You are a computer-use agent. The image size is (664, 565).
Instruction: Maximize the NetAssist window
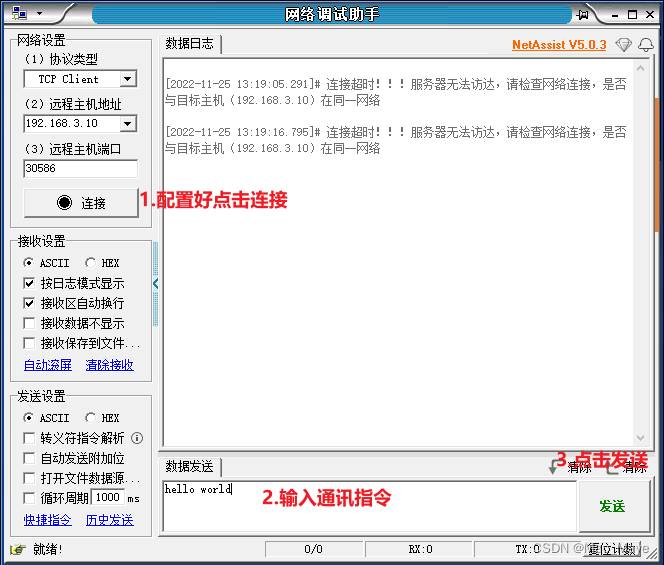[632, 15]
